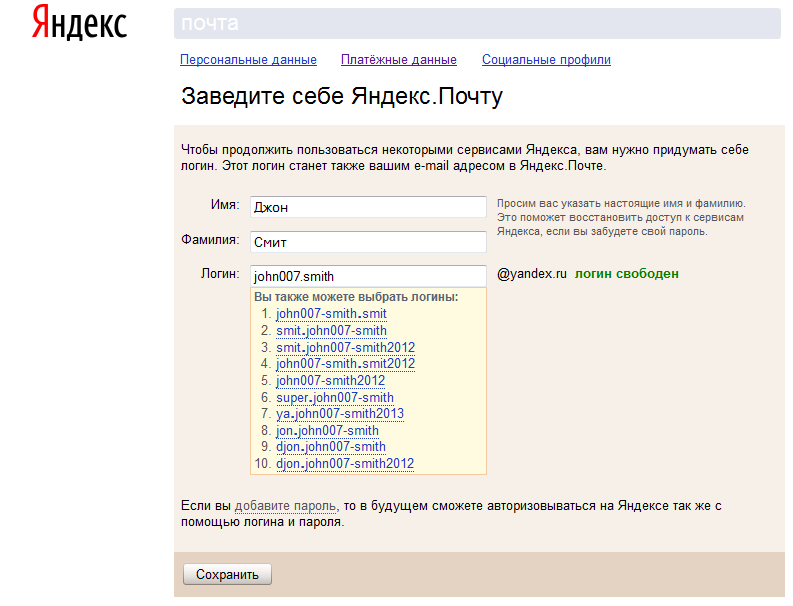
Task: Choose login jon.john007-smith
Action: [x=327, y=430]
